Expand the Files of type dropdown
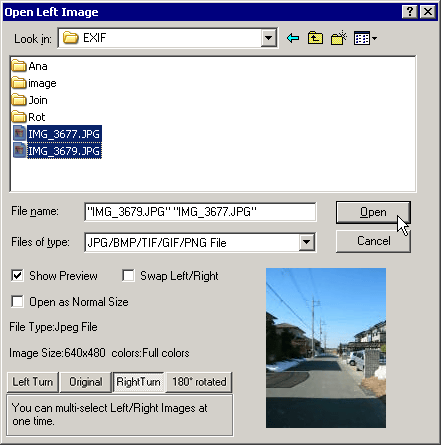Screen dimensions: 441x445 [306, 242]
